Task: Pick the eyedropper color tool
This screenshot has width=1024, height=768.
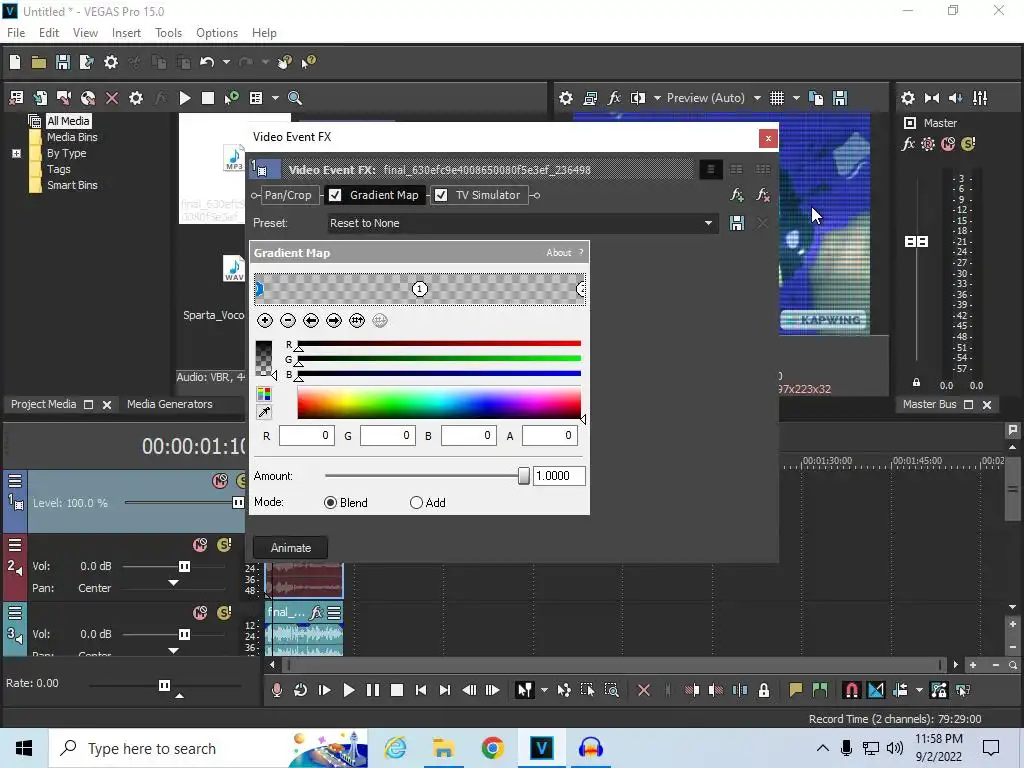Action: click(x=264, y=412)
